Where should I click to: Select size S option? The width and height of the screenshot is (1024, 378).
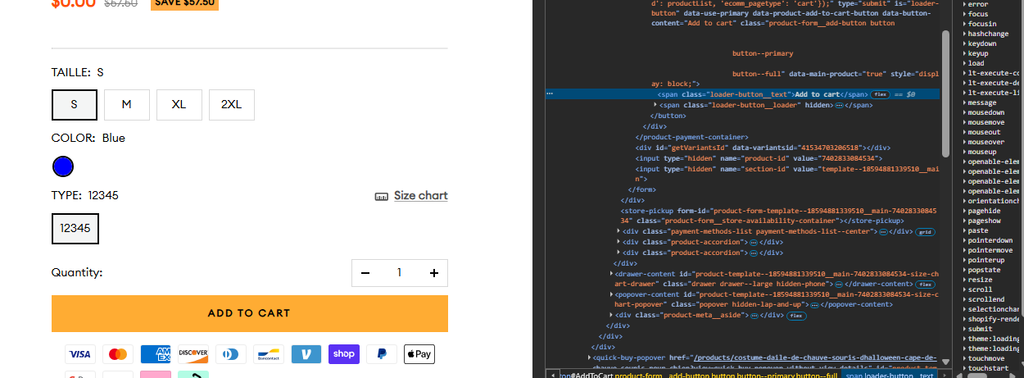click(74, 104)
